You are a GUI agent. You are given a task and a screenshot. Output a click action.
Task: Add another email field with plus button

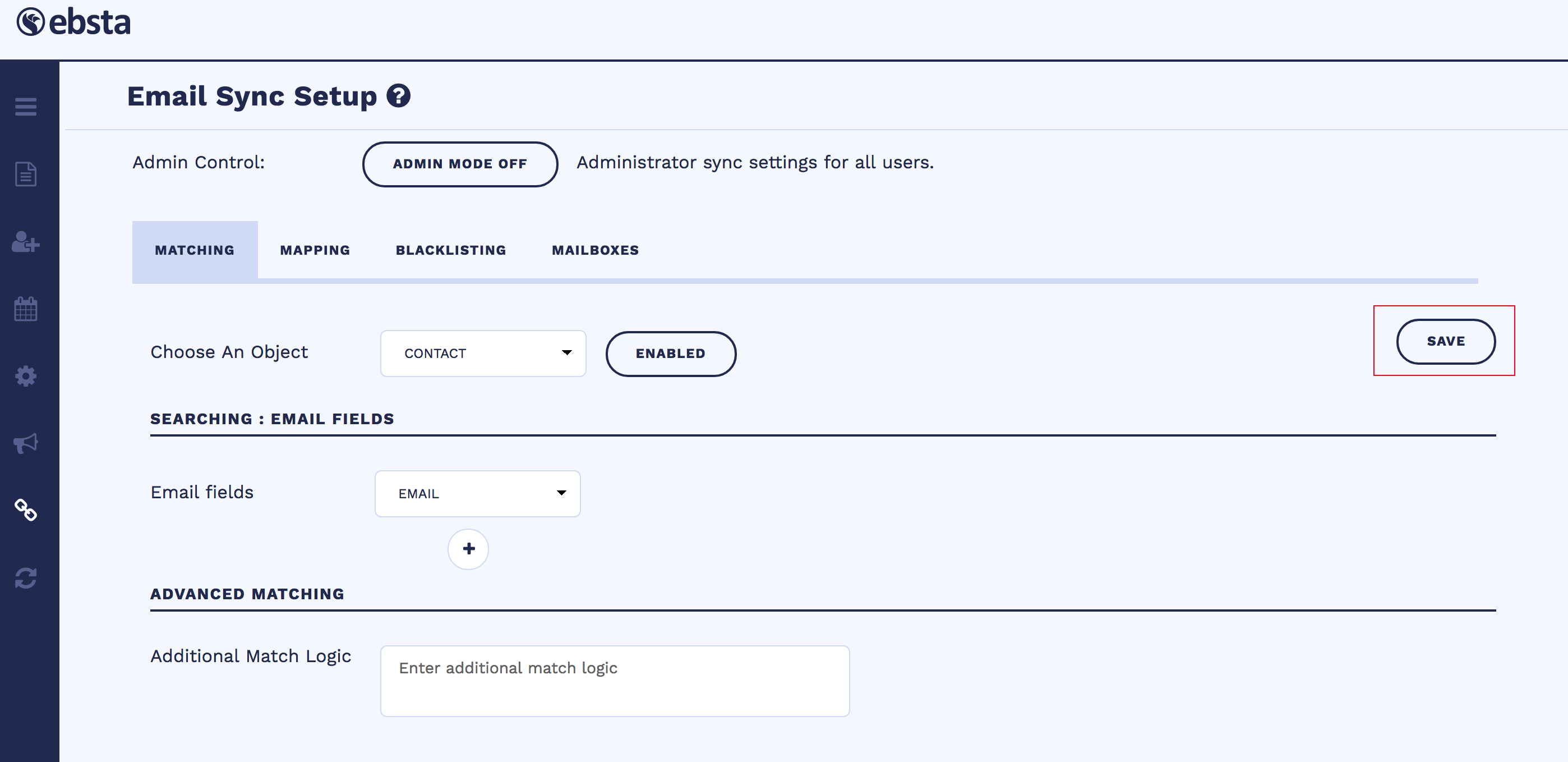(468, 549)
